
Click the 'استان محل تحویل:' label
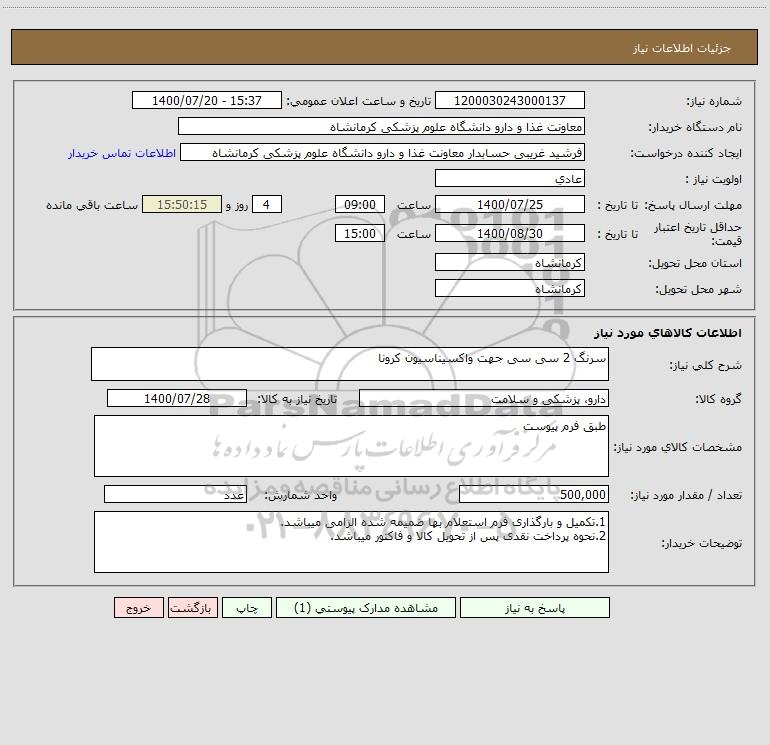695,263
